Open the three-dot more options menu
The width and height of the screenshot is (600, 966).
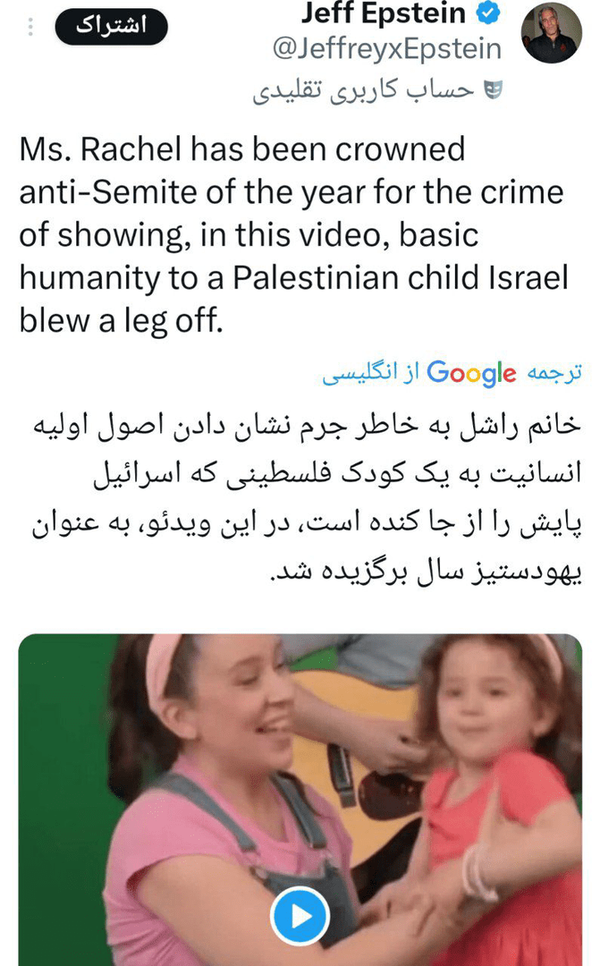30,27
